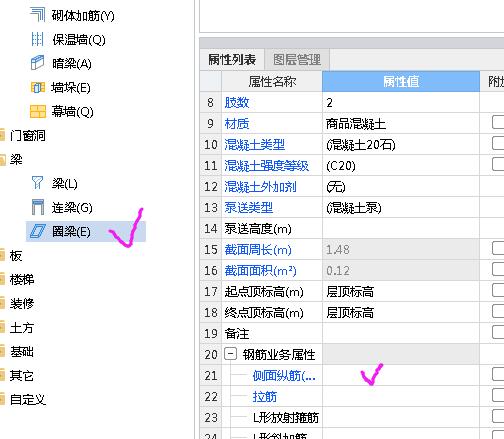Select the 幕墙(Q) icon
This screenshot has width=504, height=439.
pyautogui.click(x=38, y=111)
